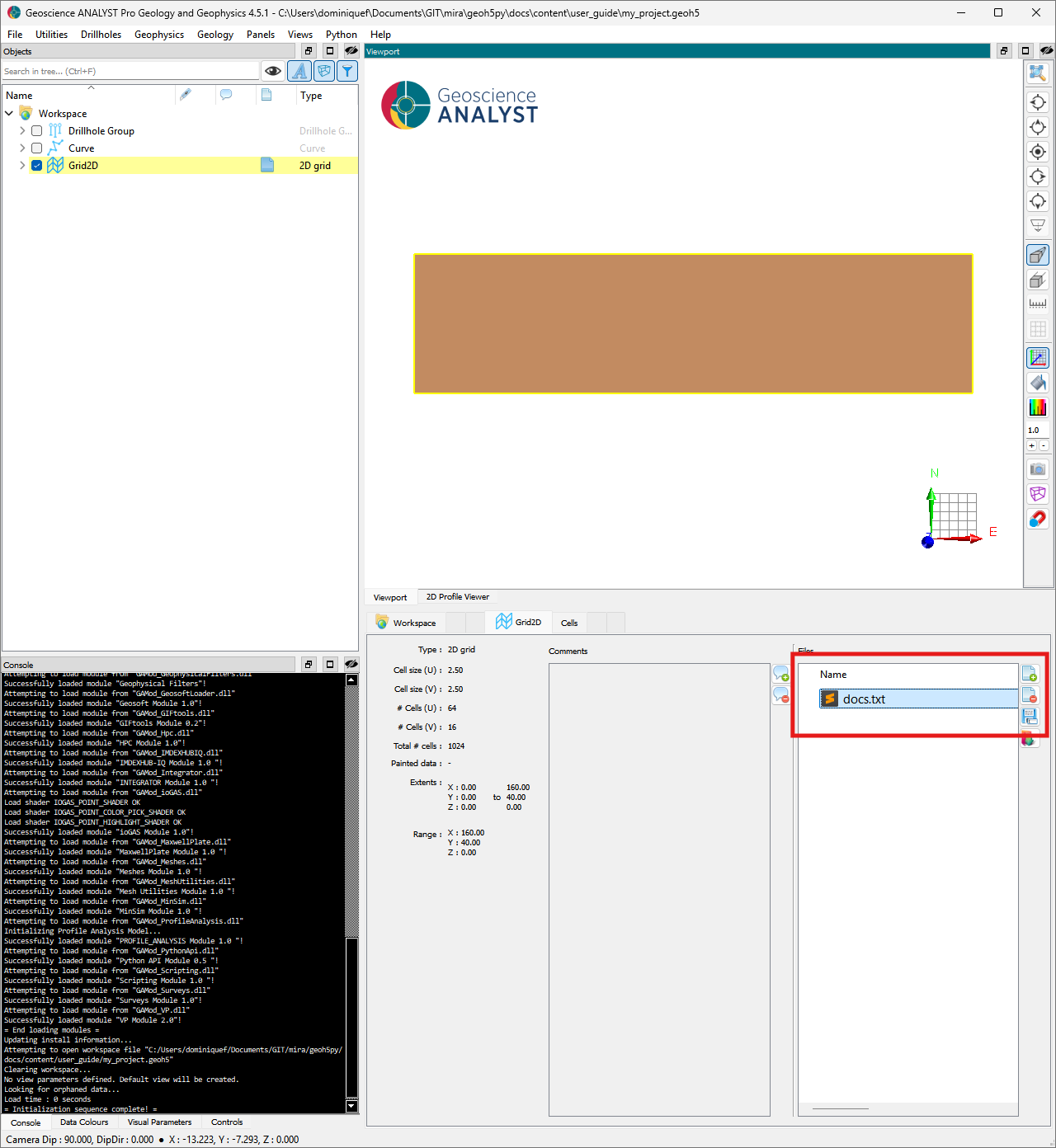Viewport: 1056px width, 1148px height.
Task: Collapse the Workspace tree node
Action: 9,113
